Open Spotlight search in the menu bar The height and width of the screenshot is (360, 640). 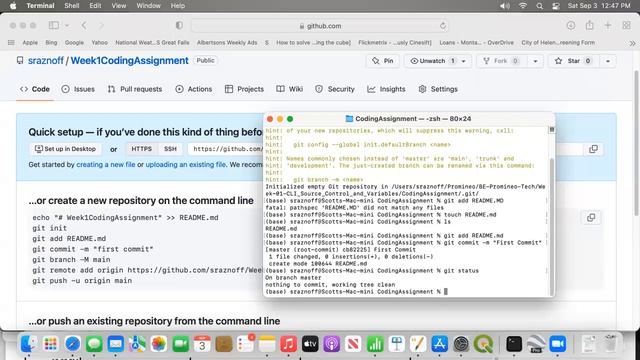pos(540,6)
